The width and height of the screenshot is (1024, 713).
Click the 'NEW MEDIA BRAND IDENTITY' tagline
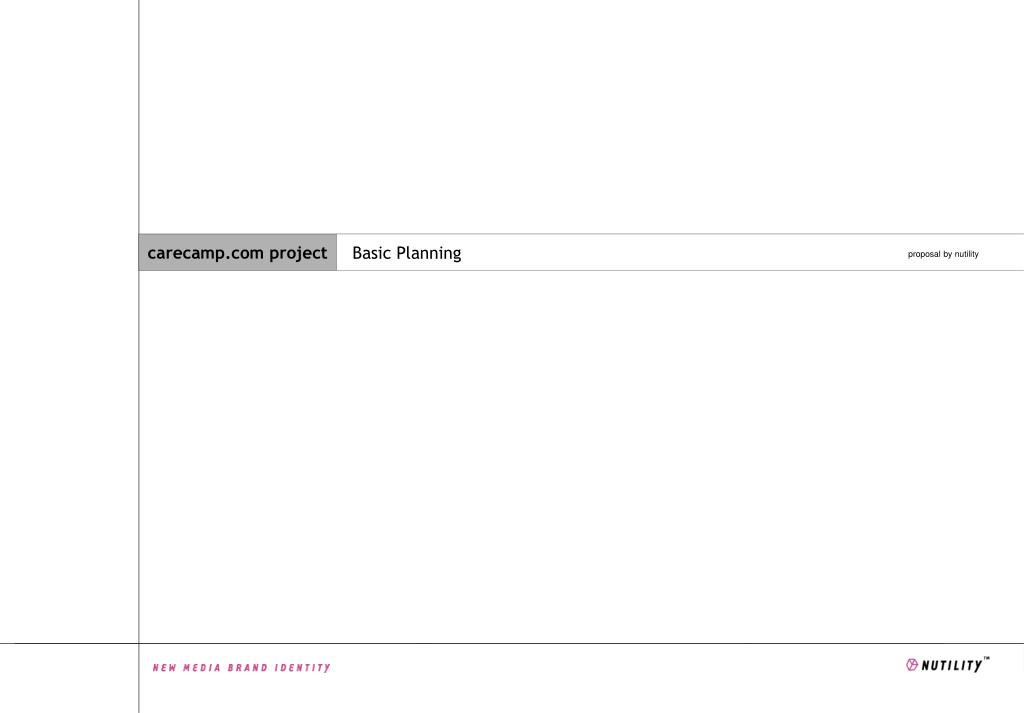click(242, 667)
